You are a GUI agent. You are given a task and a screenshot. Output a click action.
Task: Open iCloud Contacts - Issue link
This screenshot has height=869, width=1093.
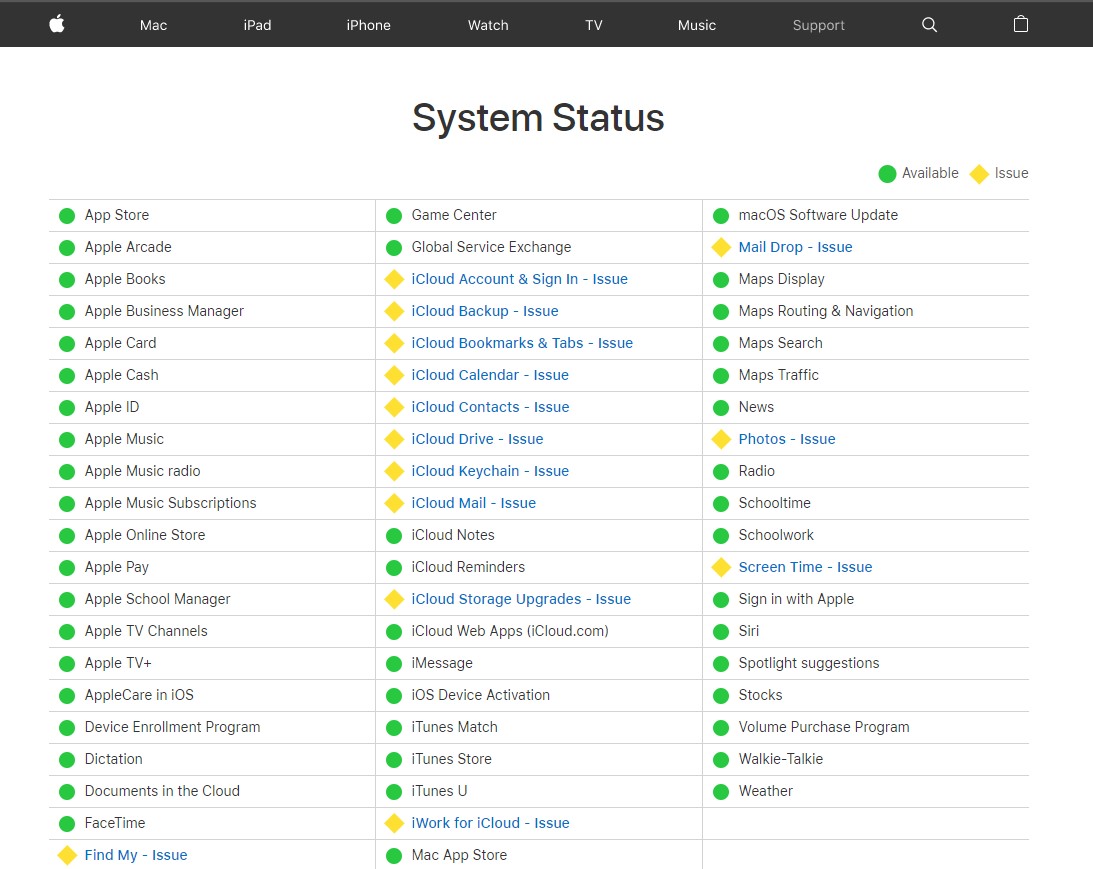[490, 407]
